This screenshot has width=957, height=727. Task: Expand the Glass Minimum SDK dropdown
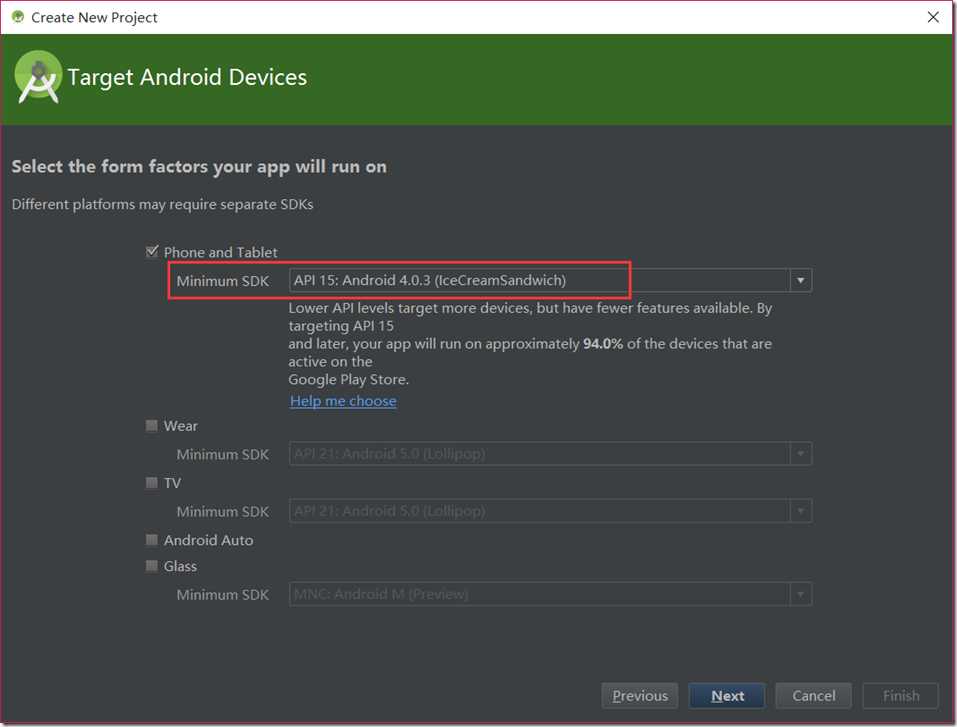pos(800,594)
